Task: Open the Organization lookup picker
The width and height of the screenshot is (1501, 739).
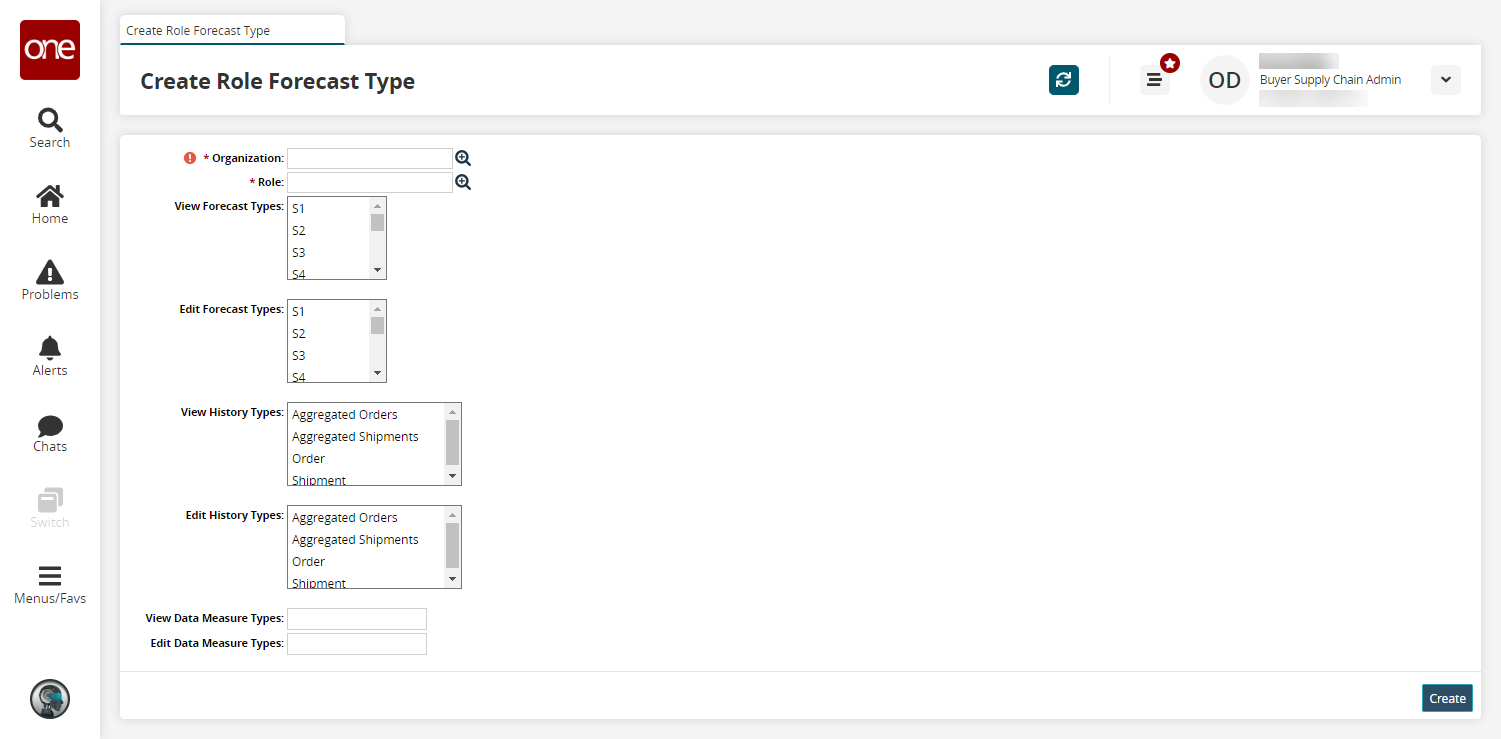Action: coord(463,158)
